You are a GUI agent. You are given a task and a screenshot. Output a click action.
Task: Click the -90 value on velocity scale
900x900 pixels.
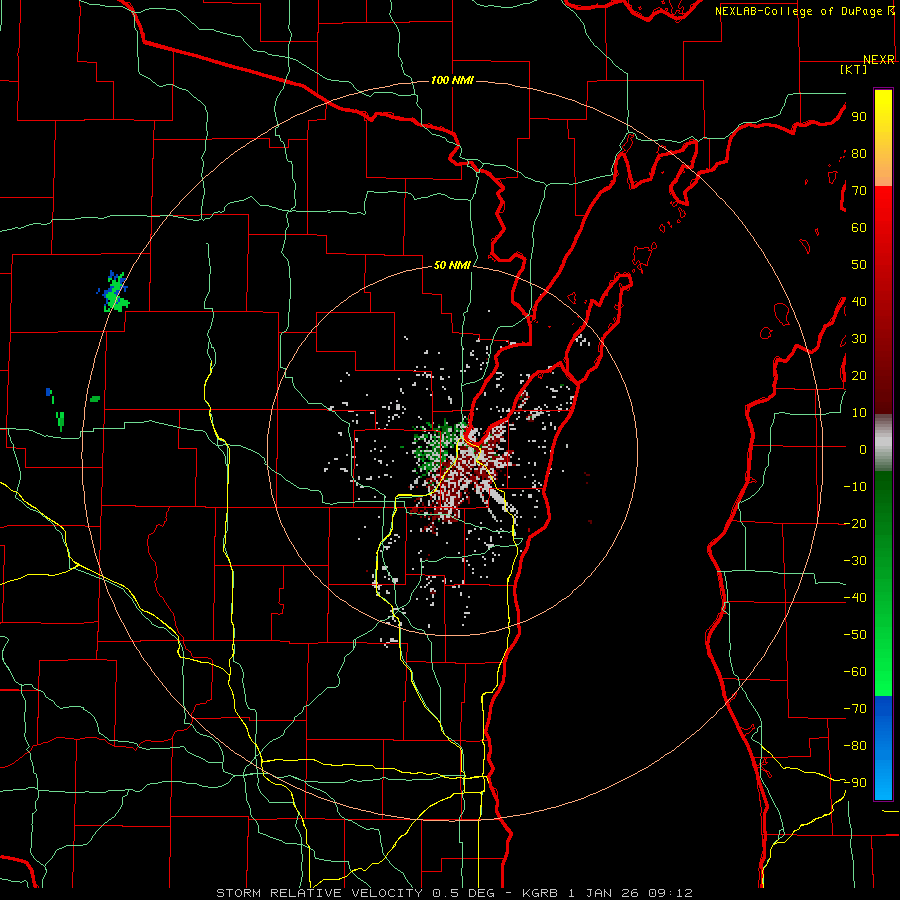(x=855, y=783)
